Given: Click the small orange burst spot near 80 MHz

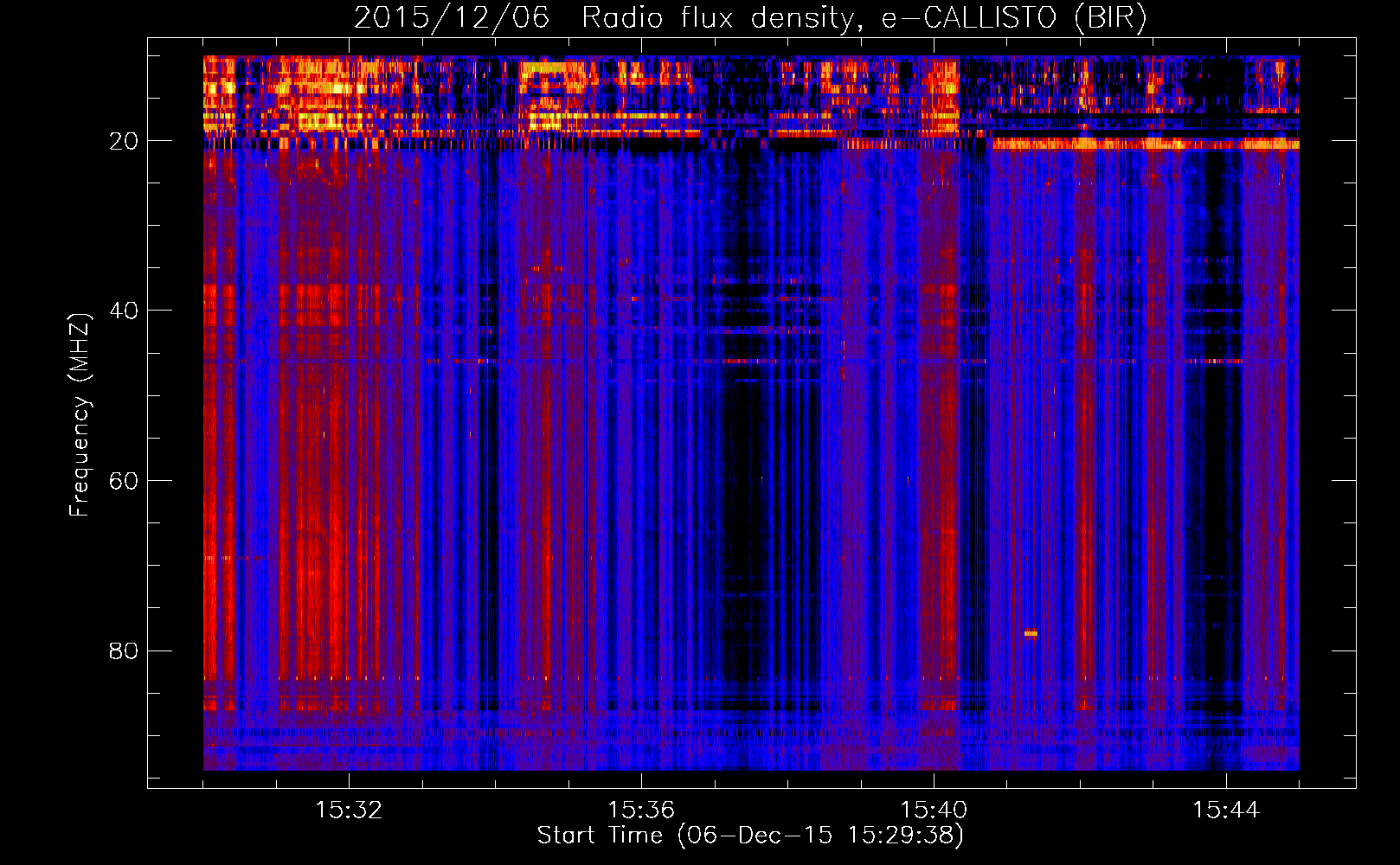Looking at the screenshot, I should pos(1031,633).
